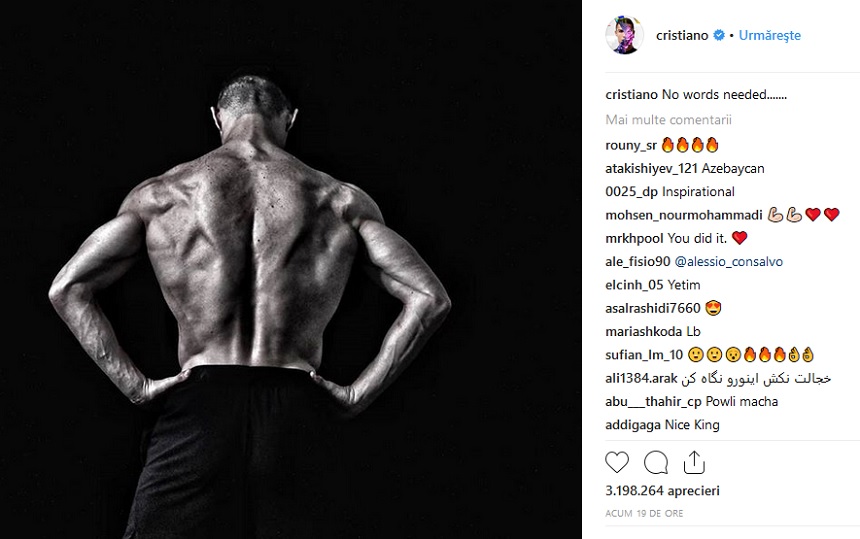Click the cristiano name in the caption

coord(631,94)
